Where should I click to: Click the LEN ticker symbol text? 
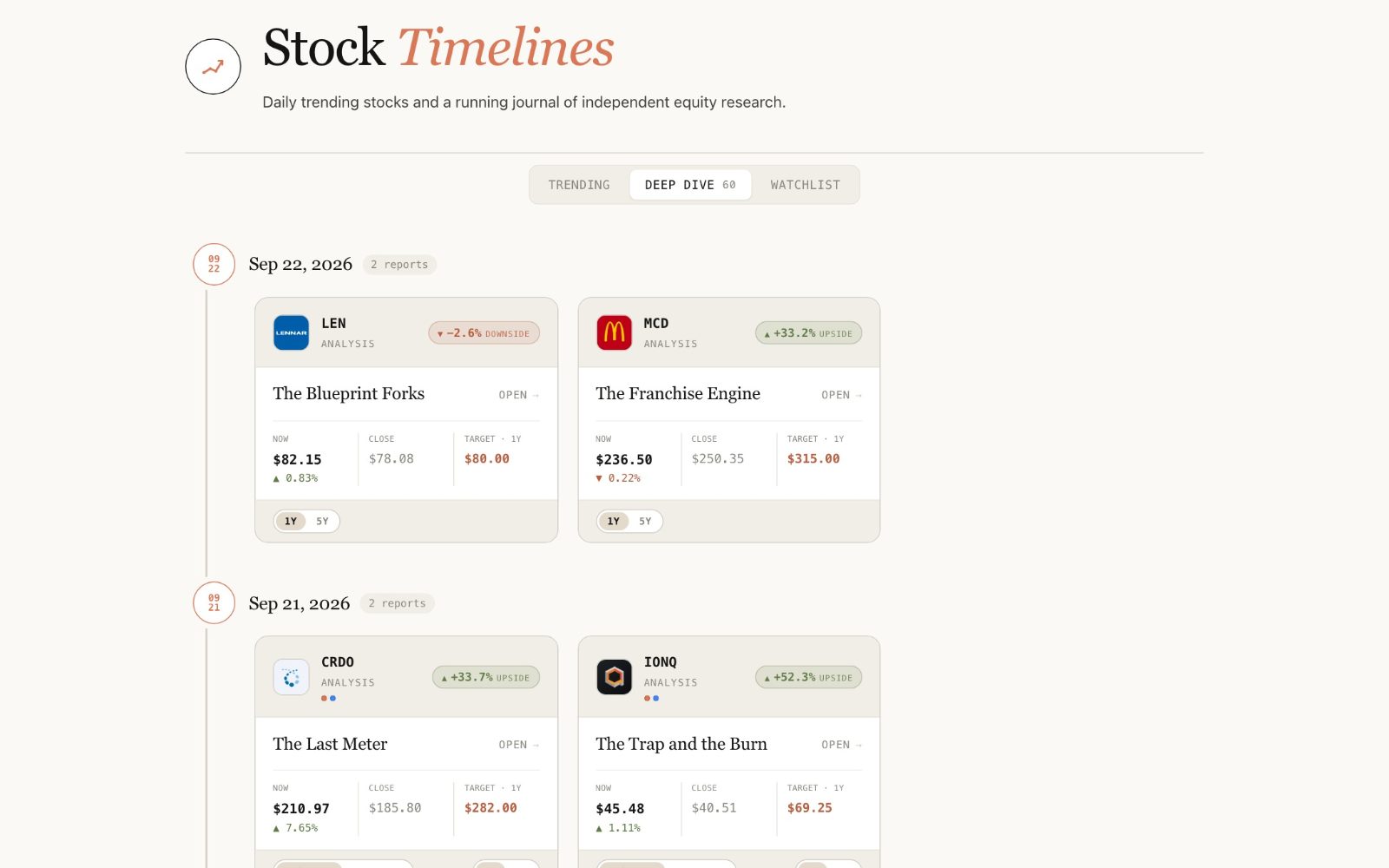click(333, 323)
